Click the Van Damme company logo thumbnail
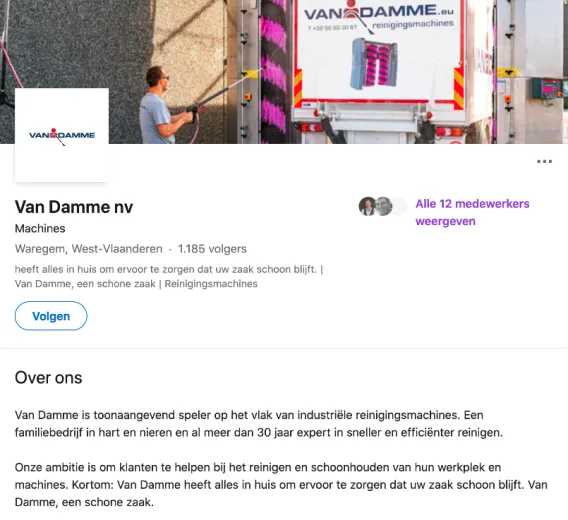This screenshot has width=568, height=520. coord(62,135)
